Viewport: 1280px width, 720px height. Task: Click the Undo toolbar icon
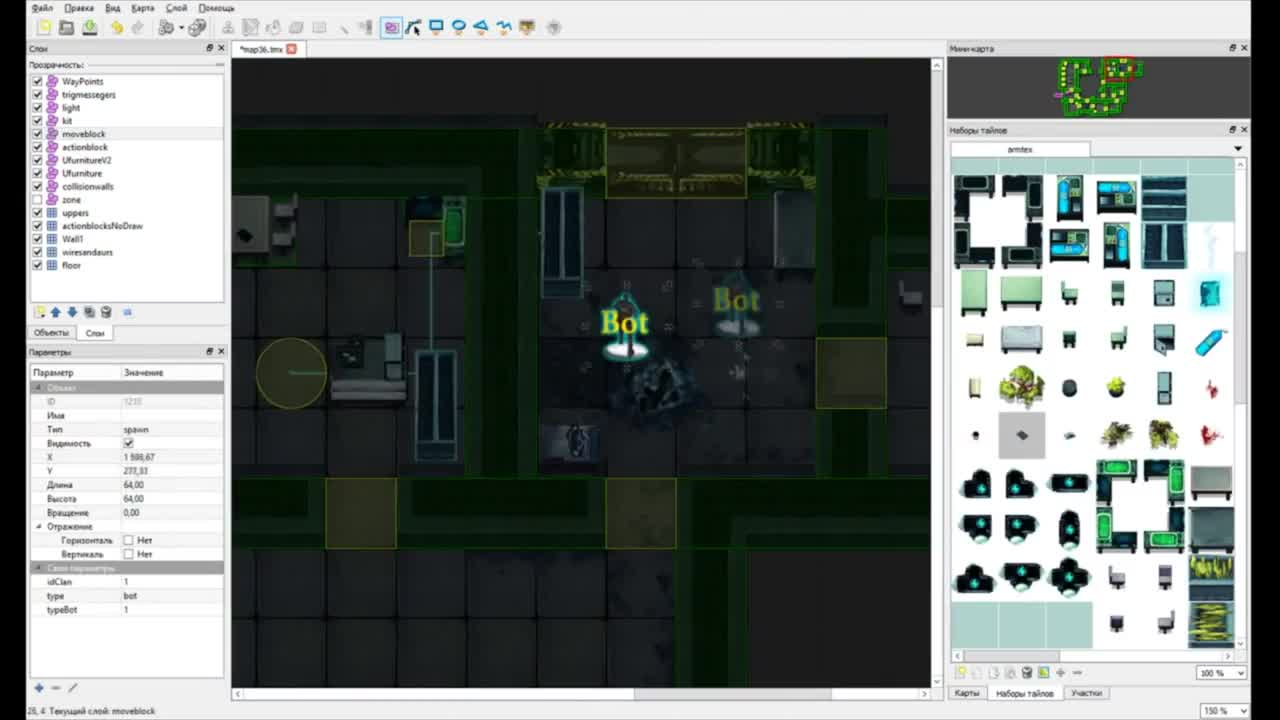116,27
